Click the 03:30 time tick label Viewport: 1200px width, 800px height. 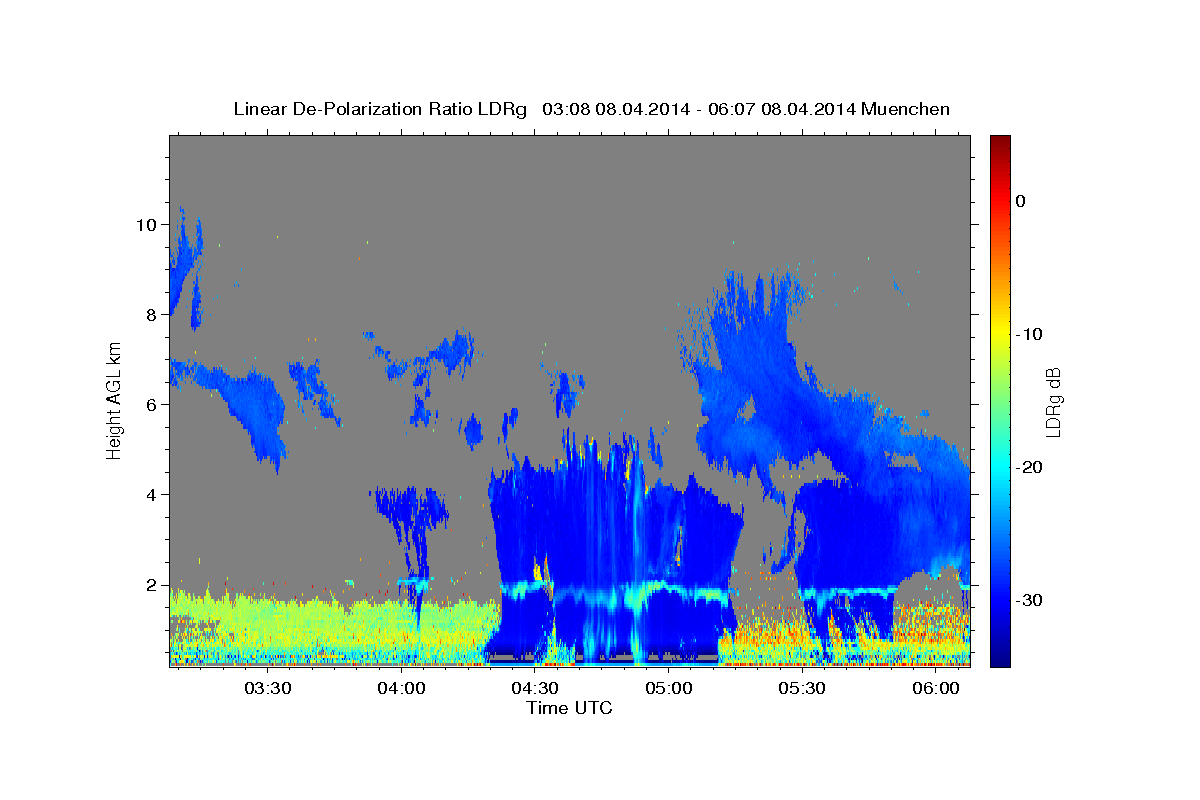268,689
